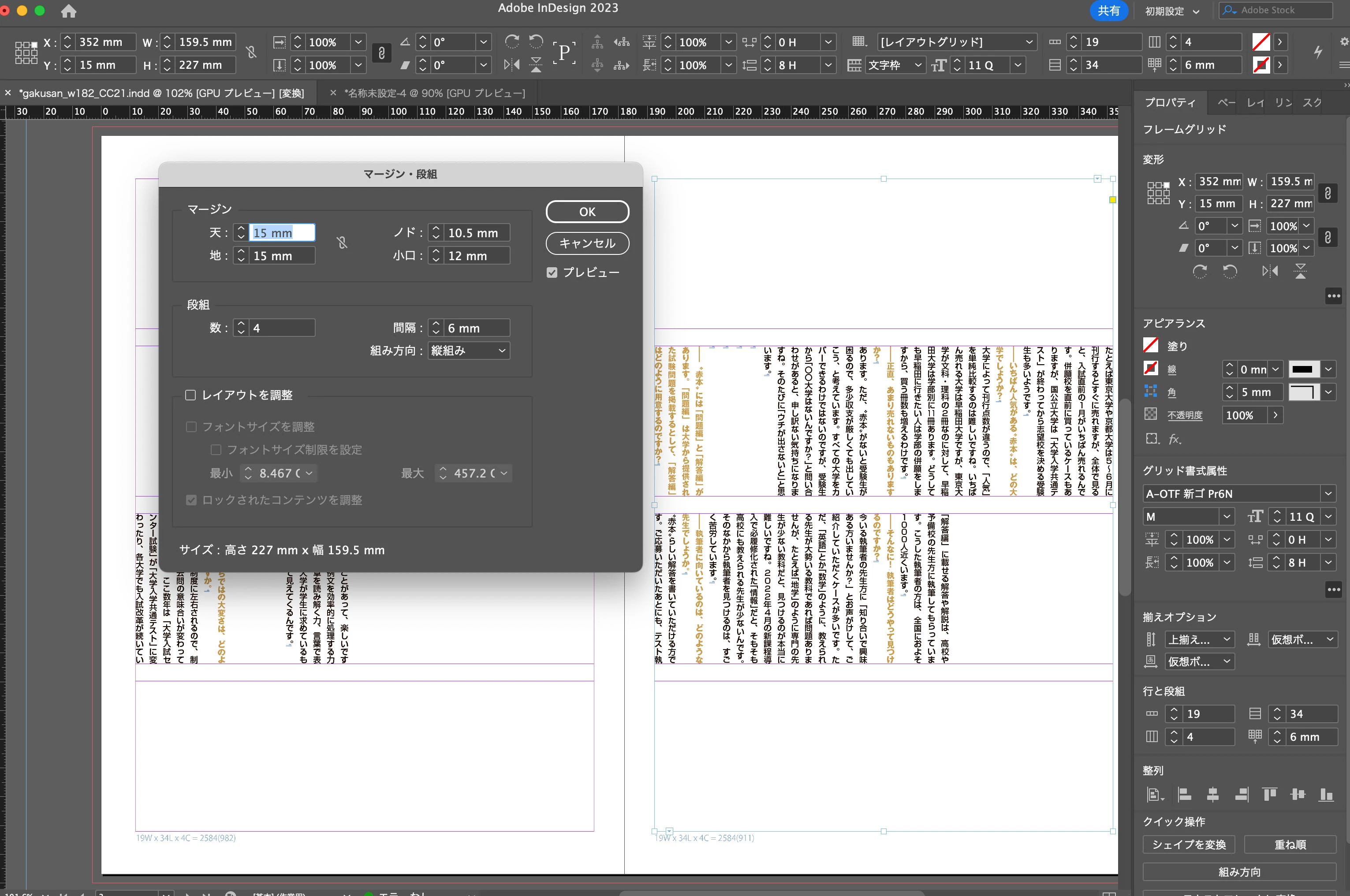Click the キャンセル button

587,243
